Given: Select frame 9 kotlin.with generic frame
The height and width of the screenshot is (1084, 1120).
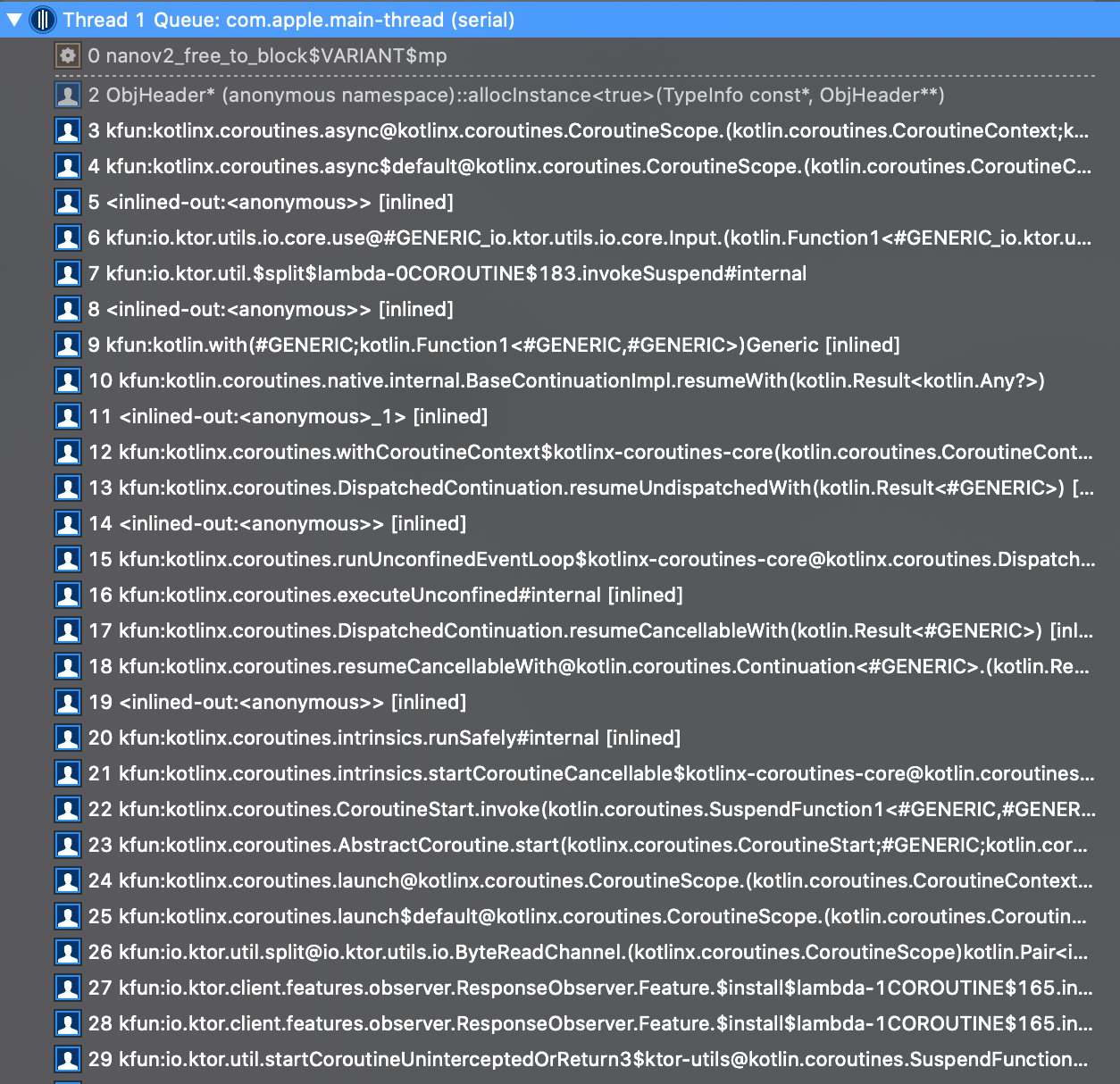Looking at the screenshot, I should (x=357, y=345).
